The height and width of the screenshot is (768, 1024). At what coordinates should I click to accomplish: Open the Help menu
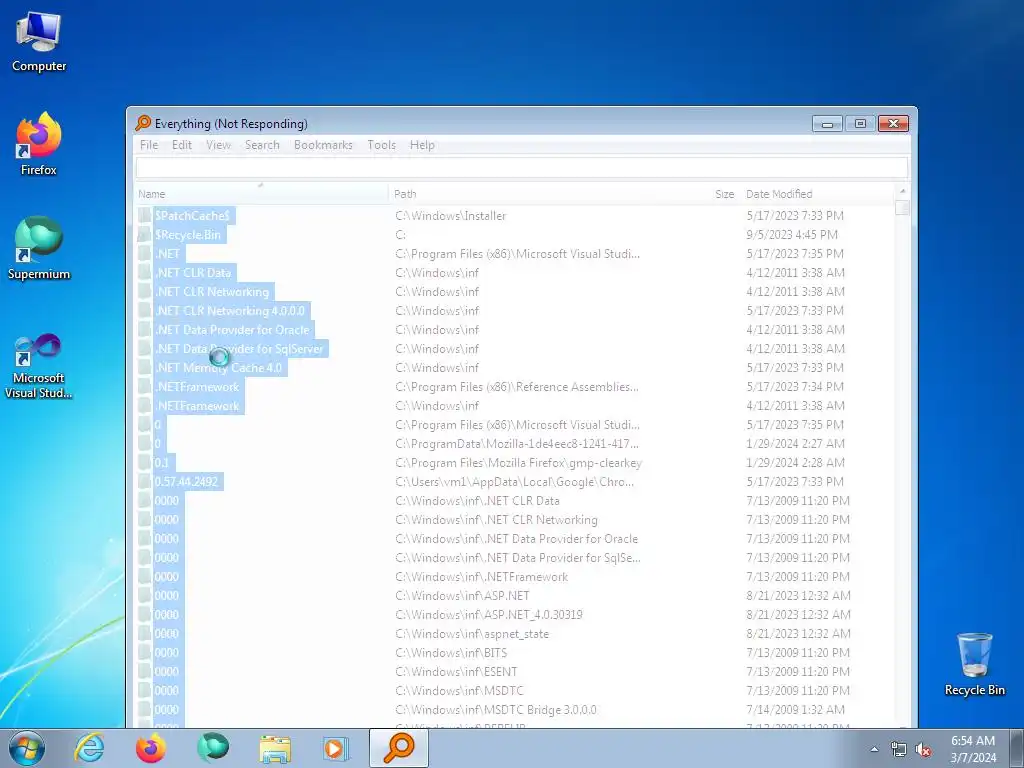422,145
